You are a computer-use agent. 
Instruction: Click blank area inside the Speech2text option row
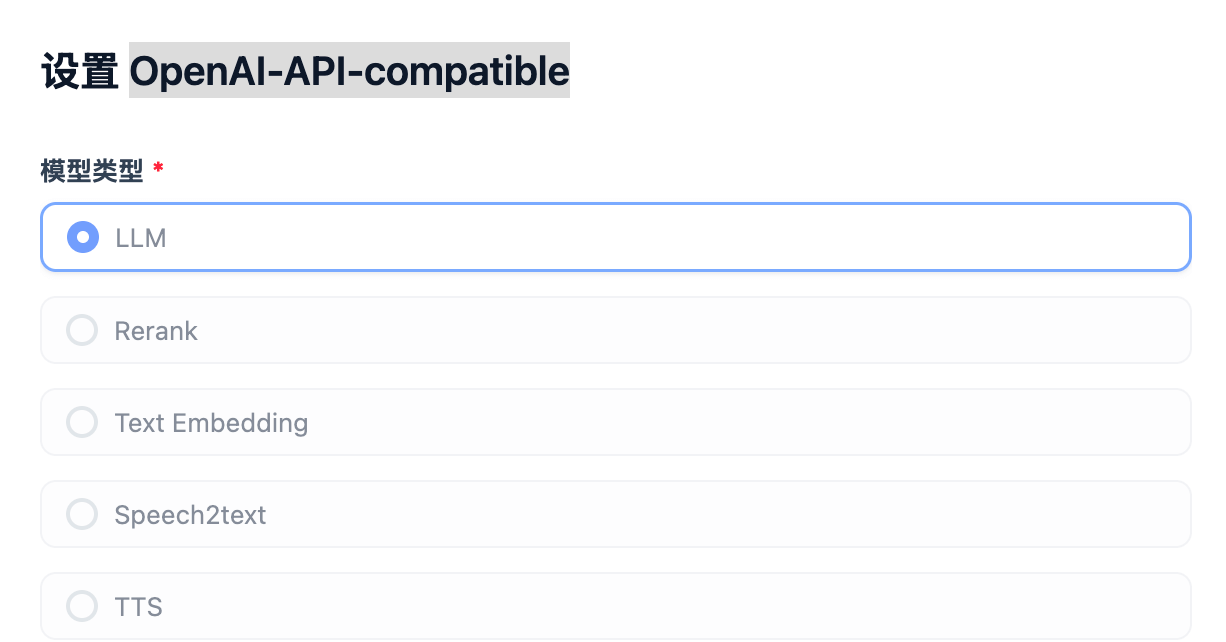point(700,514)
